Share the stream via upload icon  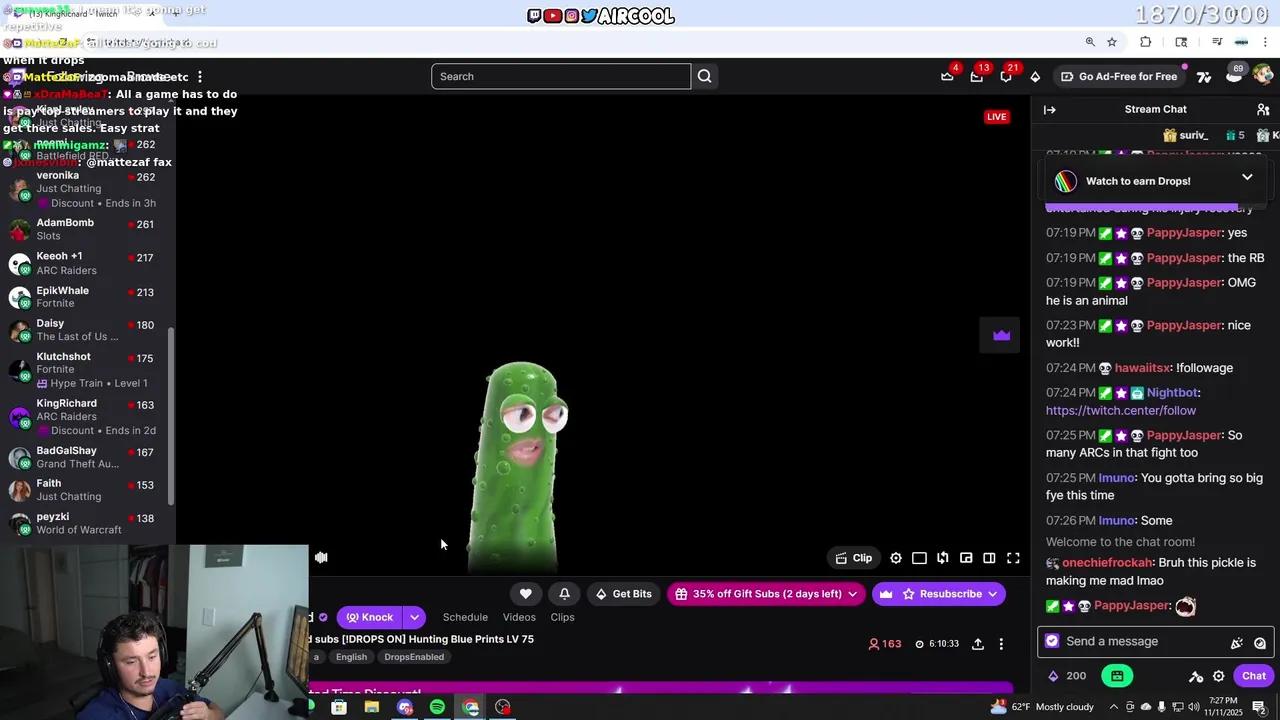point(978,644)
